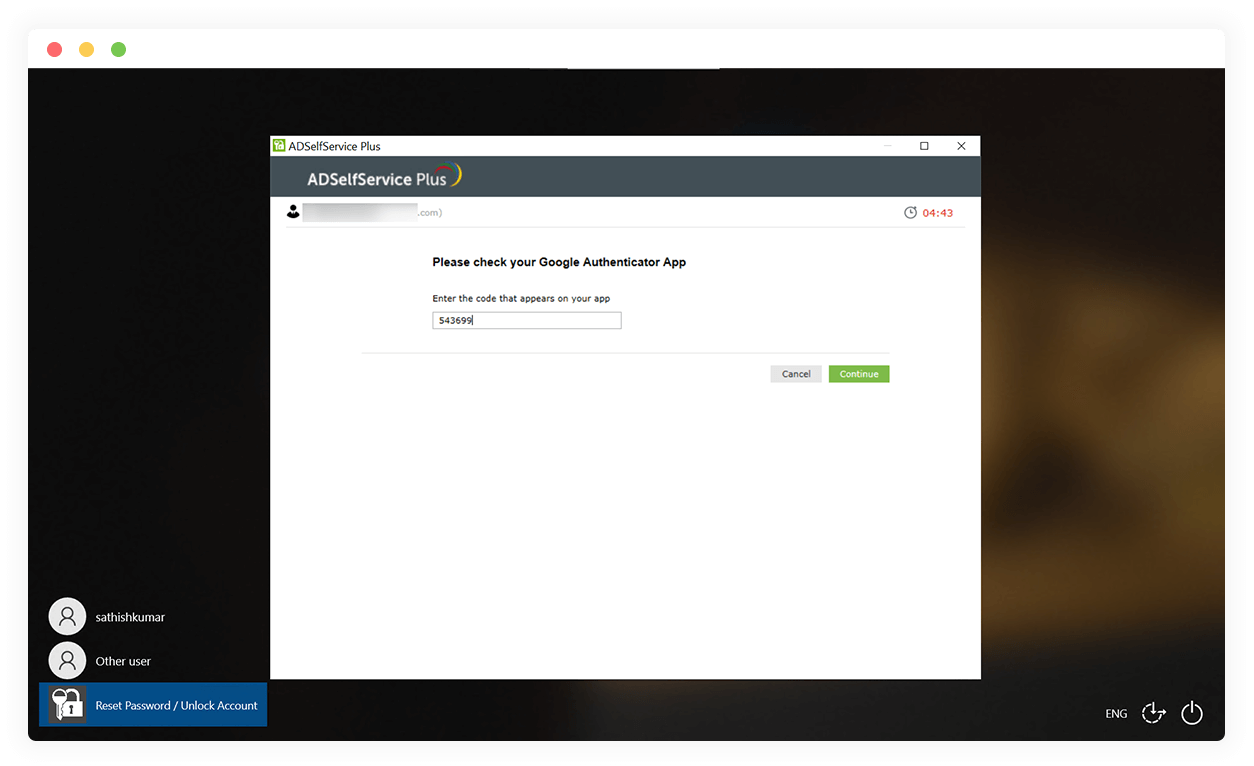Click the 'Please check your Google Authenticator App' heading
This screenshot has width=1254, height=766.
pos(559,262)
